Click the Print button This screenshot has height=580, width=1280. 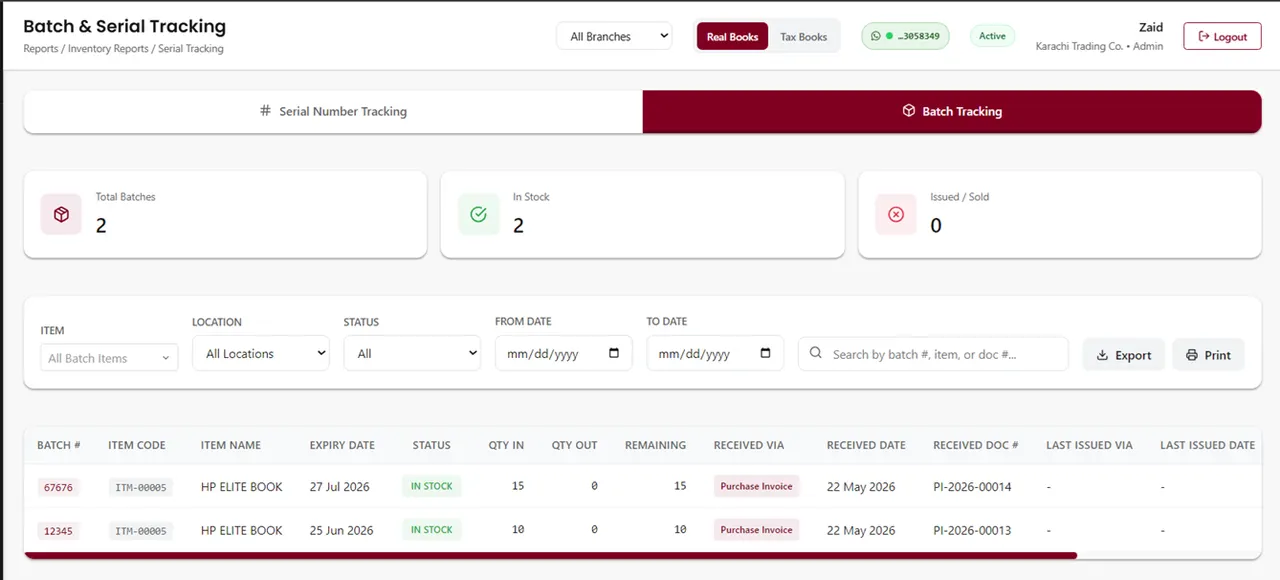pyautogui.click(x=1208, y=354)
